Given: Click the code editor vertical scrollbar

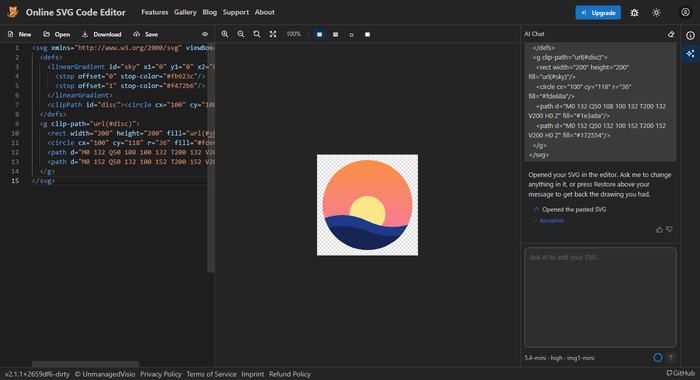Looking at the screenshot, I should 211,157.
